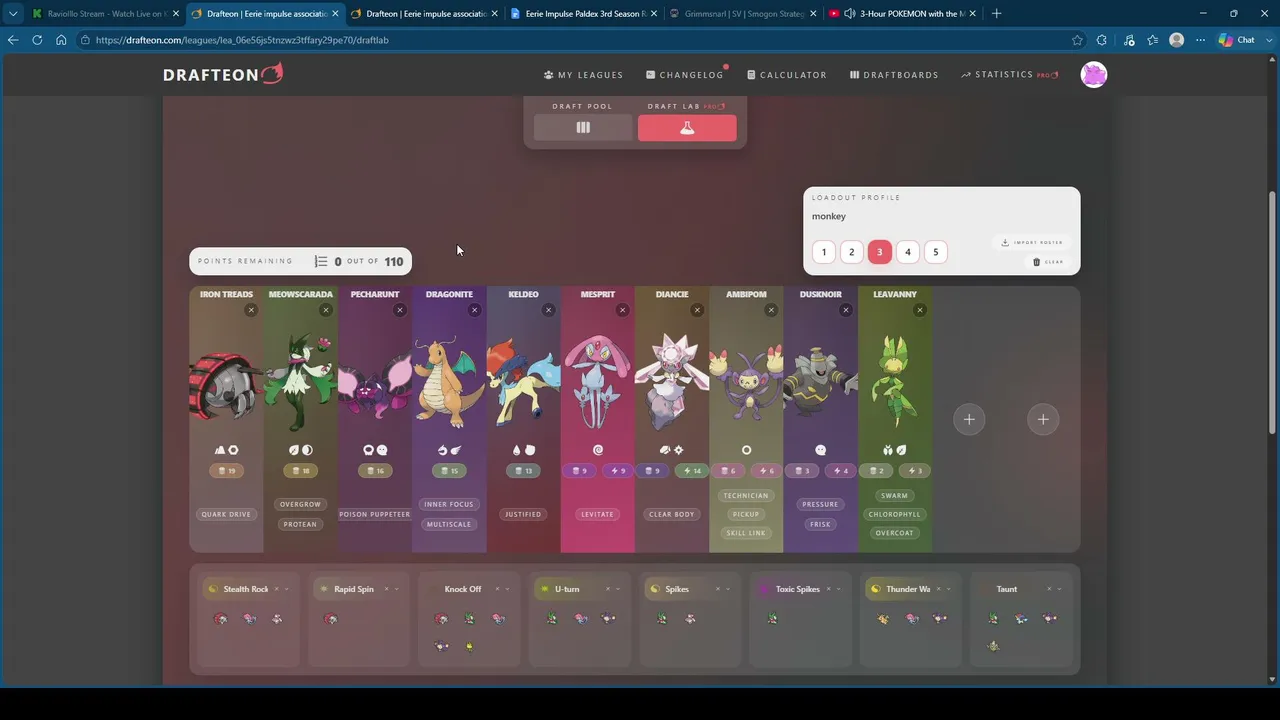Click the first empty slot plus icon
This screenshot has width=1280, height=720.
(969, 420)
